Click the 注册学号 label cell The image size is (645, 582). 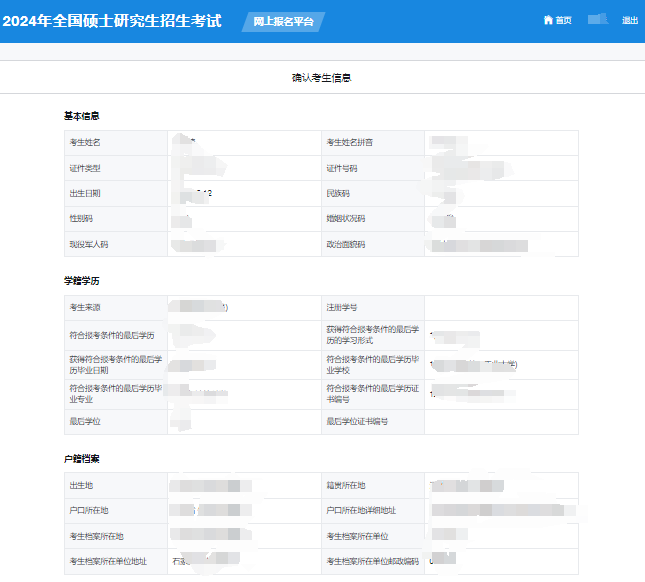tap(342, 307)
